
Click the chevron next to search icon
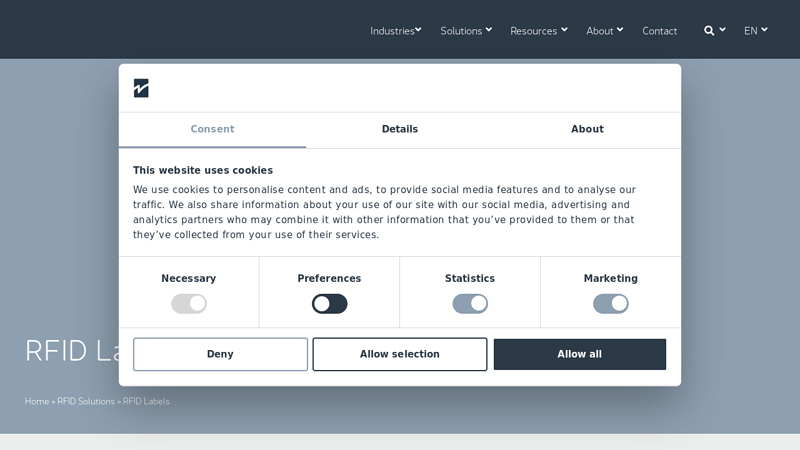click(722, 30)
